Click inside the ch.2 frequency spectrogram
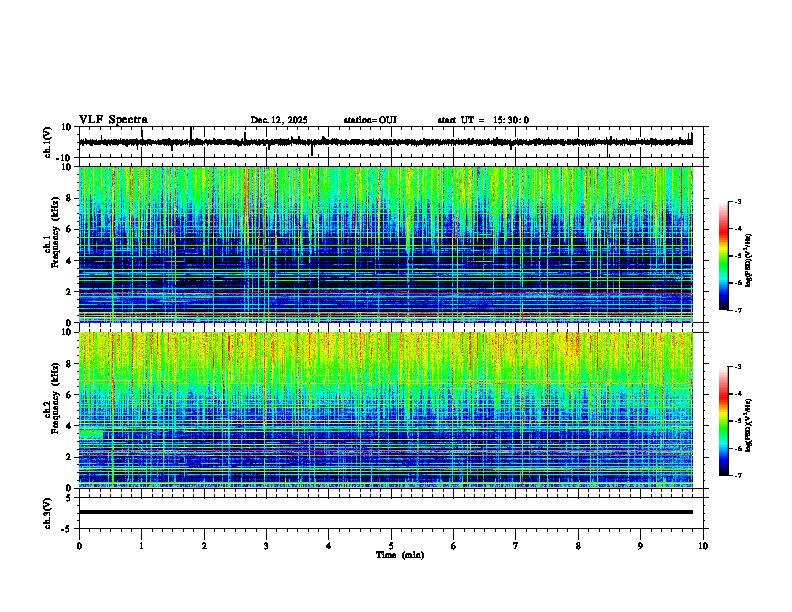 (386, 410)
